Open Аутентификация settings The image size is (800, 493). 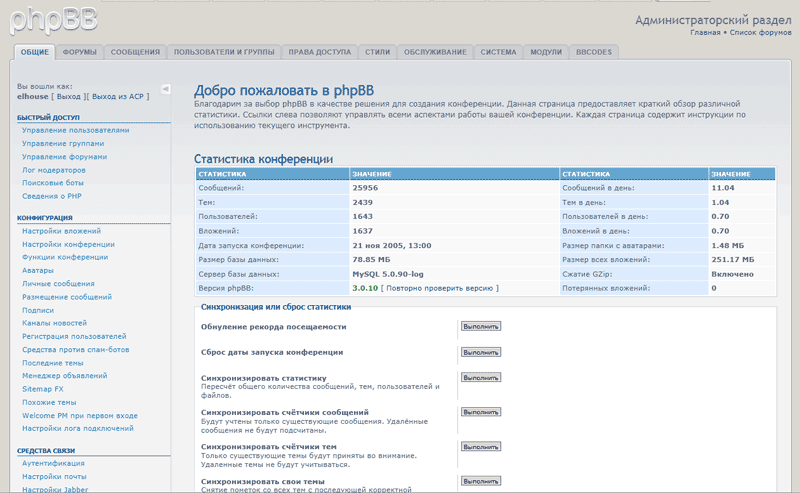[x=53, y=463]
